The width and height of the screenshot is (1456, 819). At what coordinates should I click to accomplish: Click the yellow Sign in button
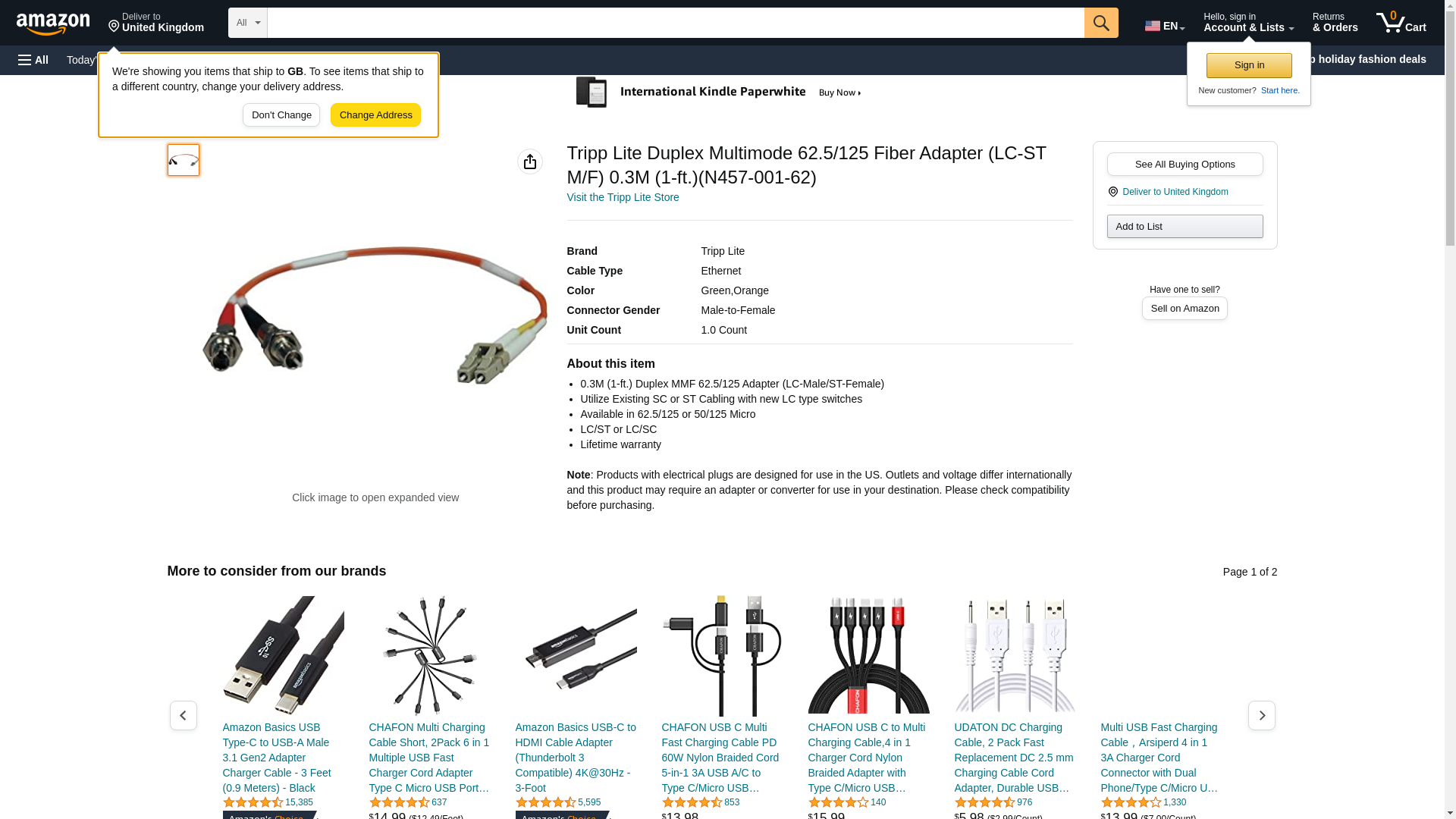tap(1249, 65)
